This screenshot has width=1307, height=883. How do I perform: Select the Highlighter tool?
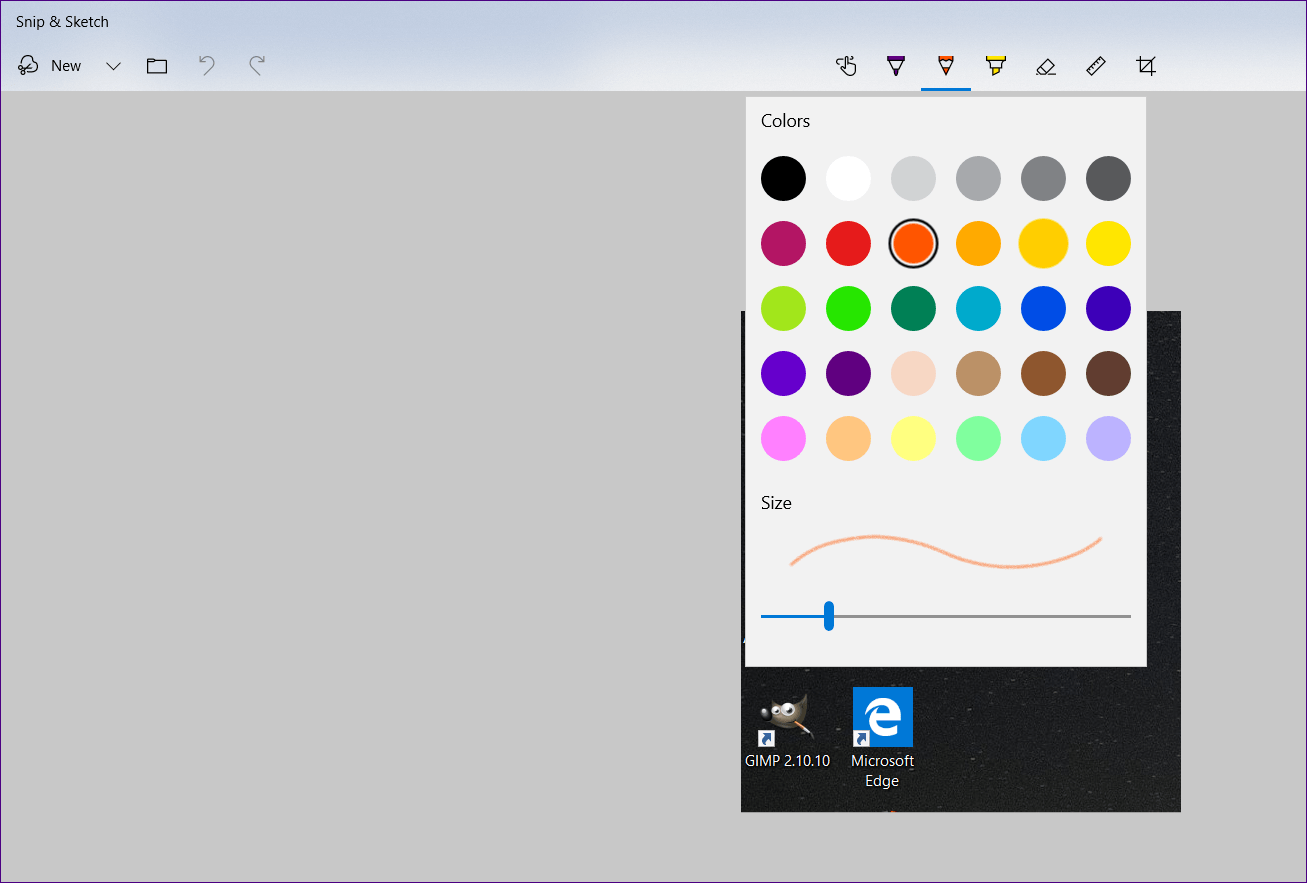[x=996, y=66]
